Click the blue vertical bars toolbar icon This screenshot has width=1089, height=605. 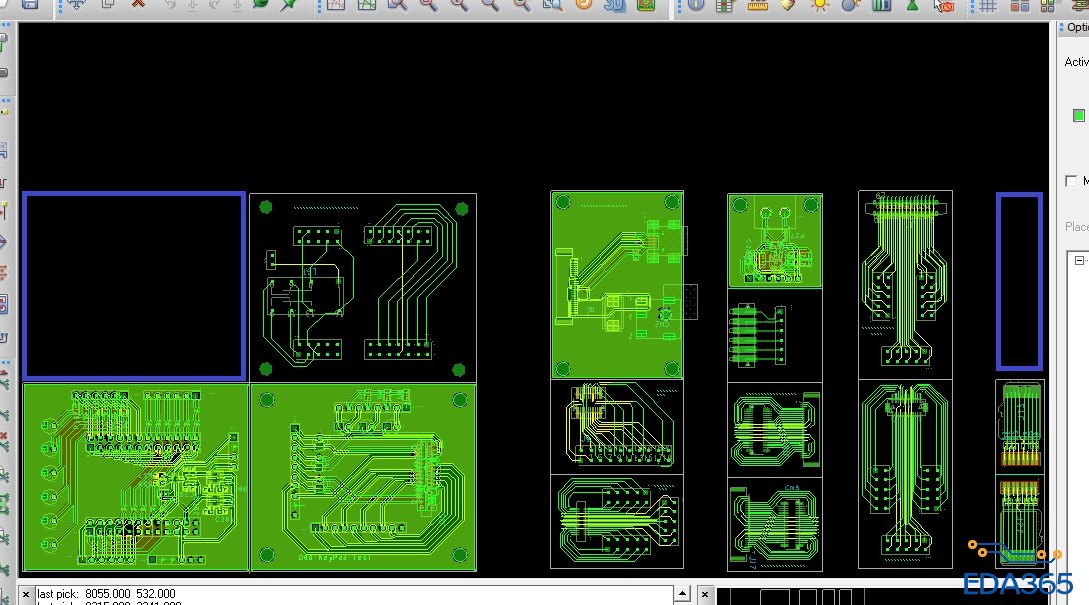click(881, 5)
